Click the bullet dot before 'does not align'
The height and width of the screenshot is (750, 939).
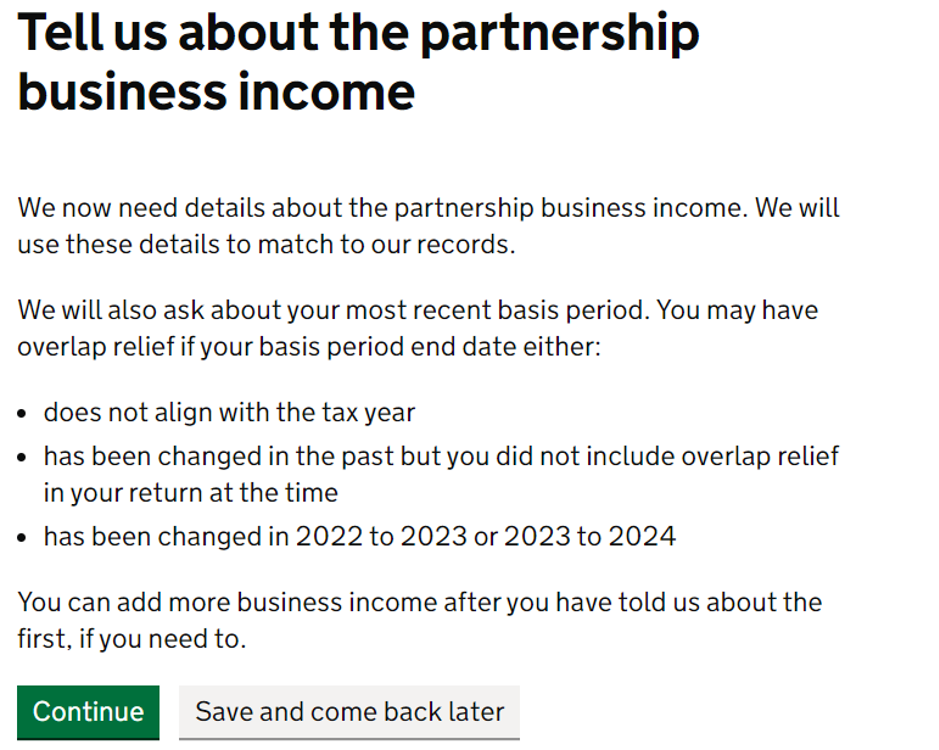(x=25, y=413)
